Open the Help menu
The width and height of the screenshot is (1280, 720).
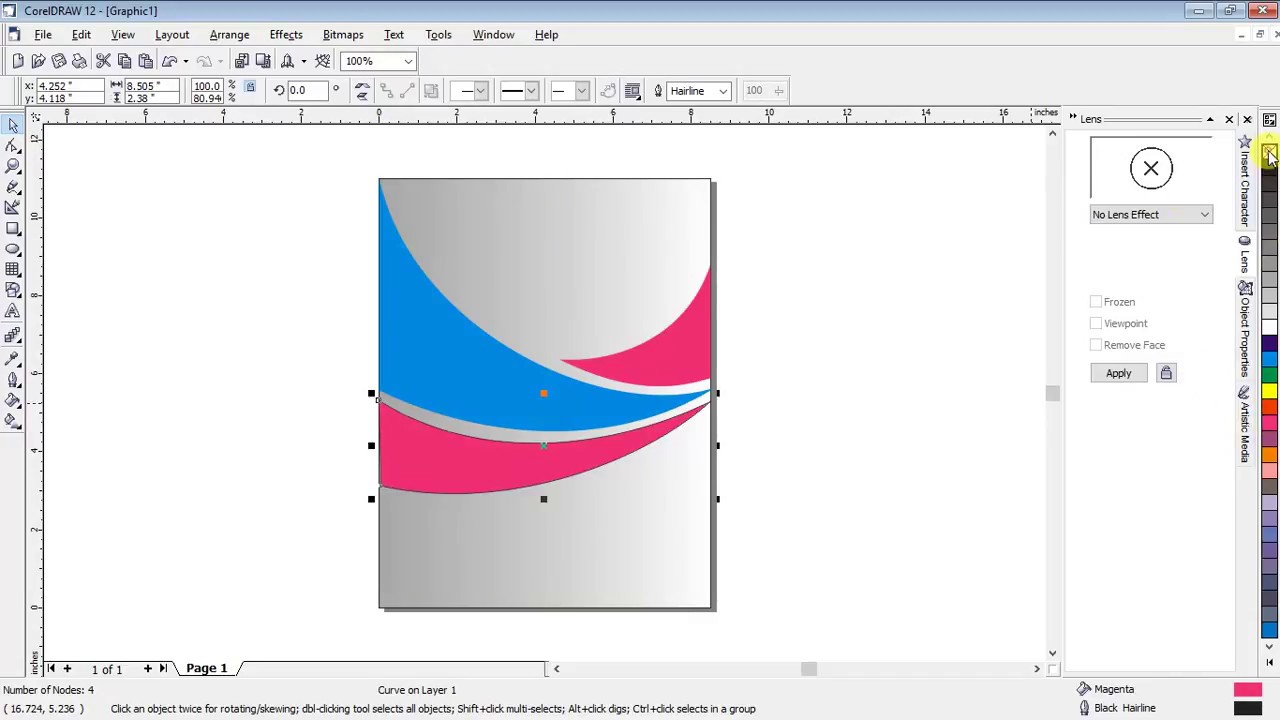click(546, 34)
